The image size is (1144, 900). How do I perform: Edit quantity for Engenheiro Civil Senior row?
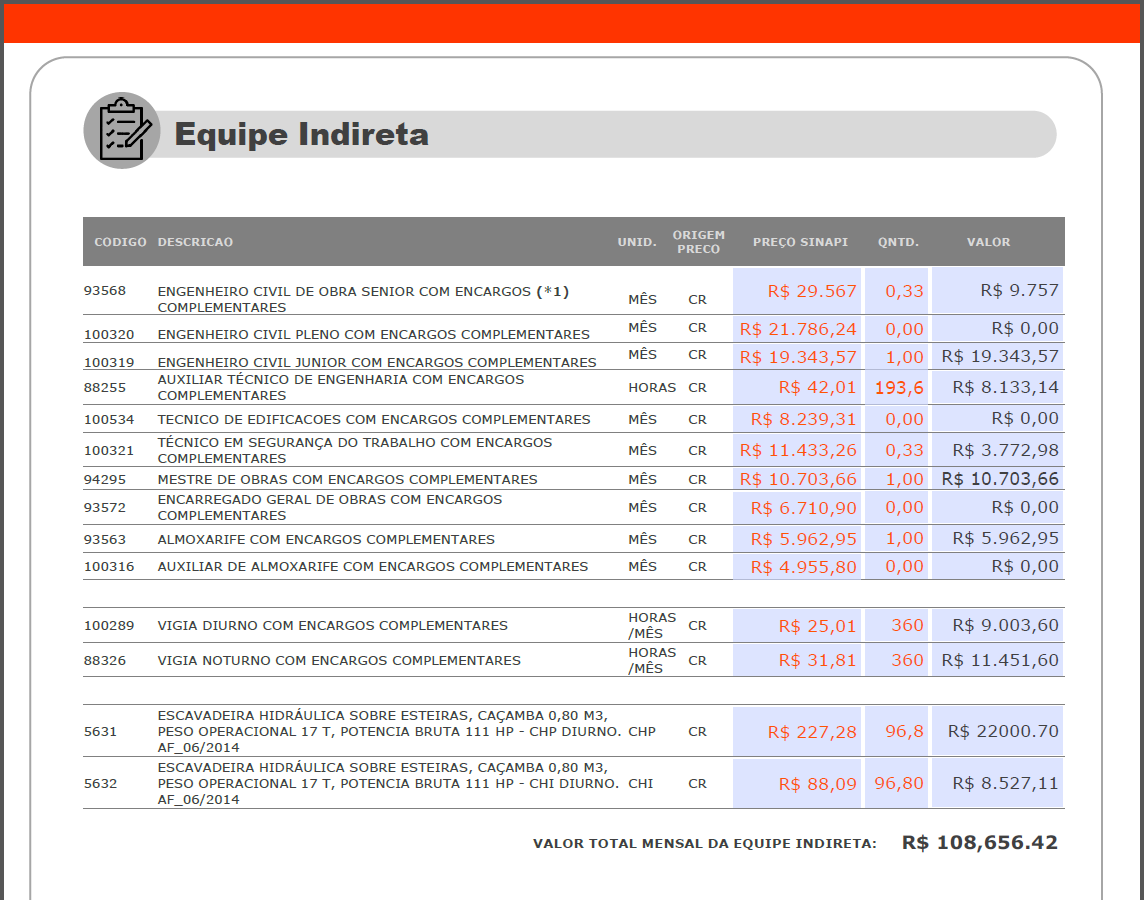(x=897, y=291)
